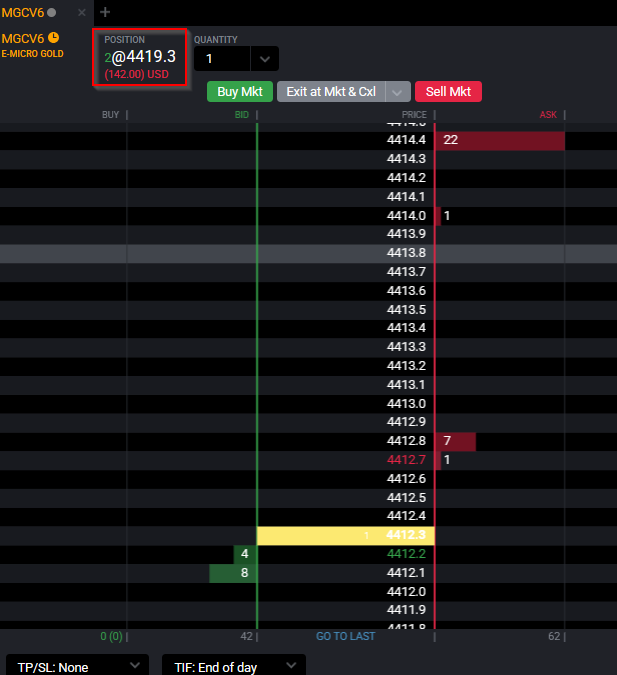
Task: Click the 0 (0) buy total
Action: [x=112, y=636]
